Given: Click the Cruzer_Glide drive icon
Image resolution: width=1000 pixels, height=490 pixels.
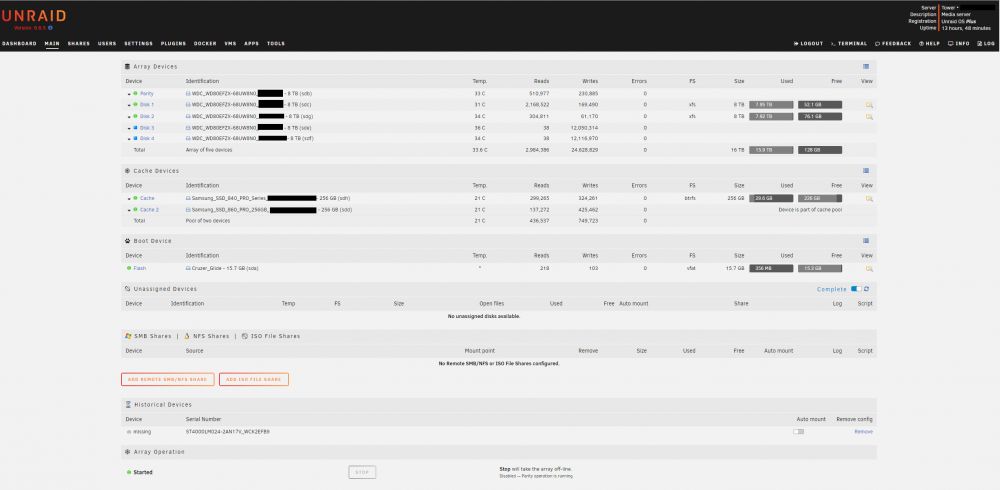Looking at the screenshot, I should (x=188, y=268).
